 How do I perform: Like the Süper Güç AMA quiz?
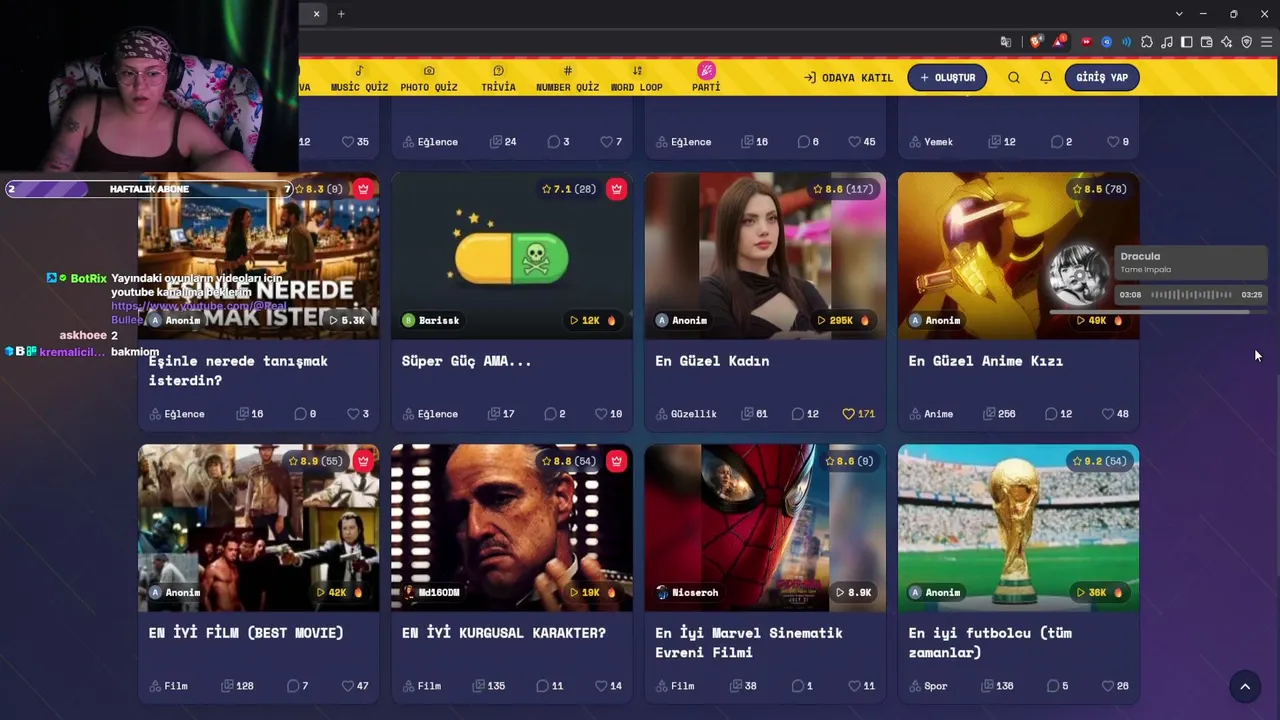[x=600, y=414]
